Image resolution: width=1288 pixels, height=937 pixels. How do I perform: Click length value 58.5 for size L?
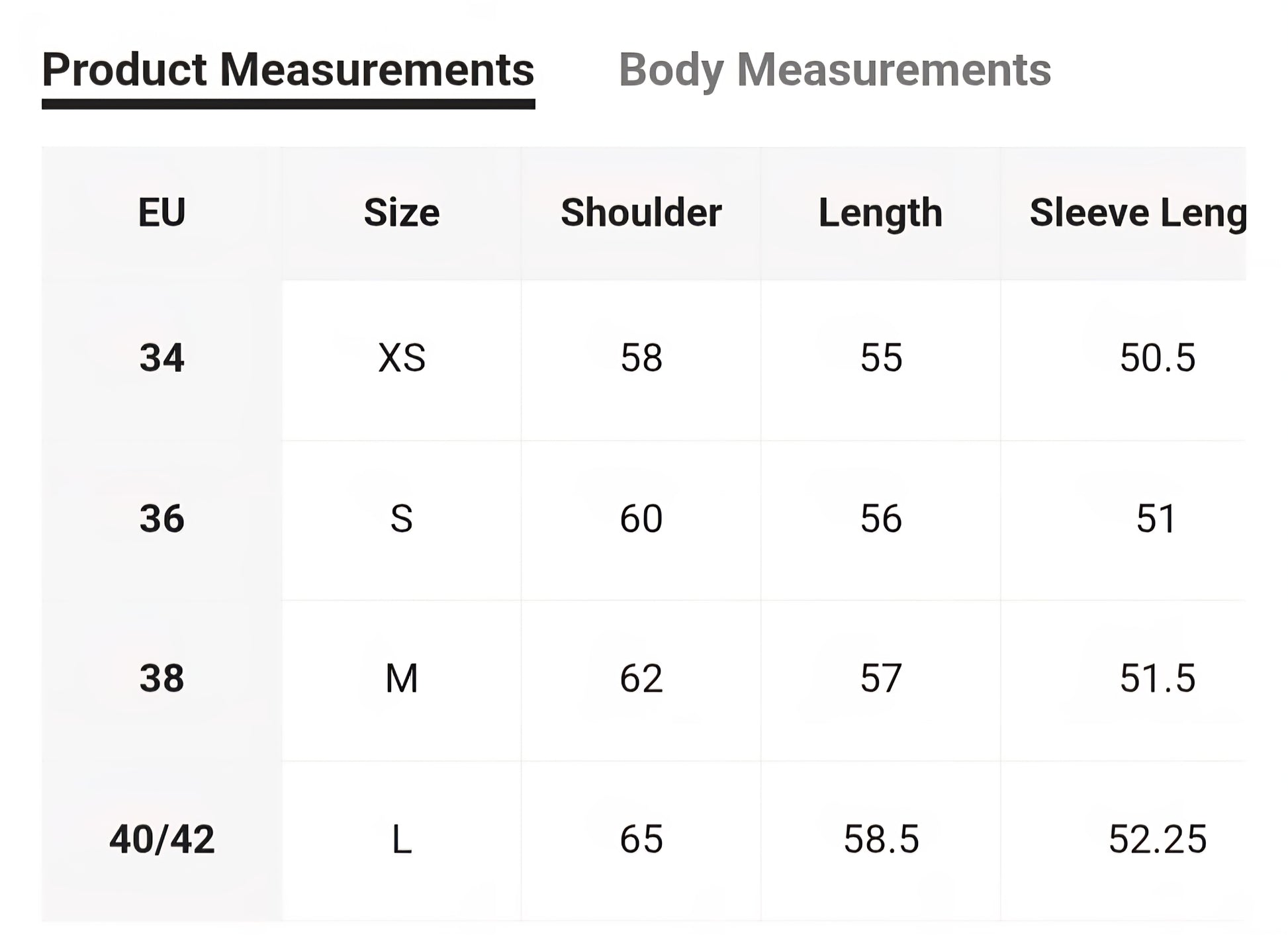[880, 840]
